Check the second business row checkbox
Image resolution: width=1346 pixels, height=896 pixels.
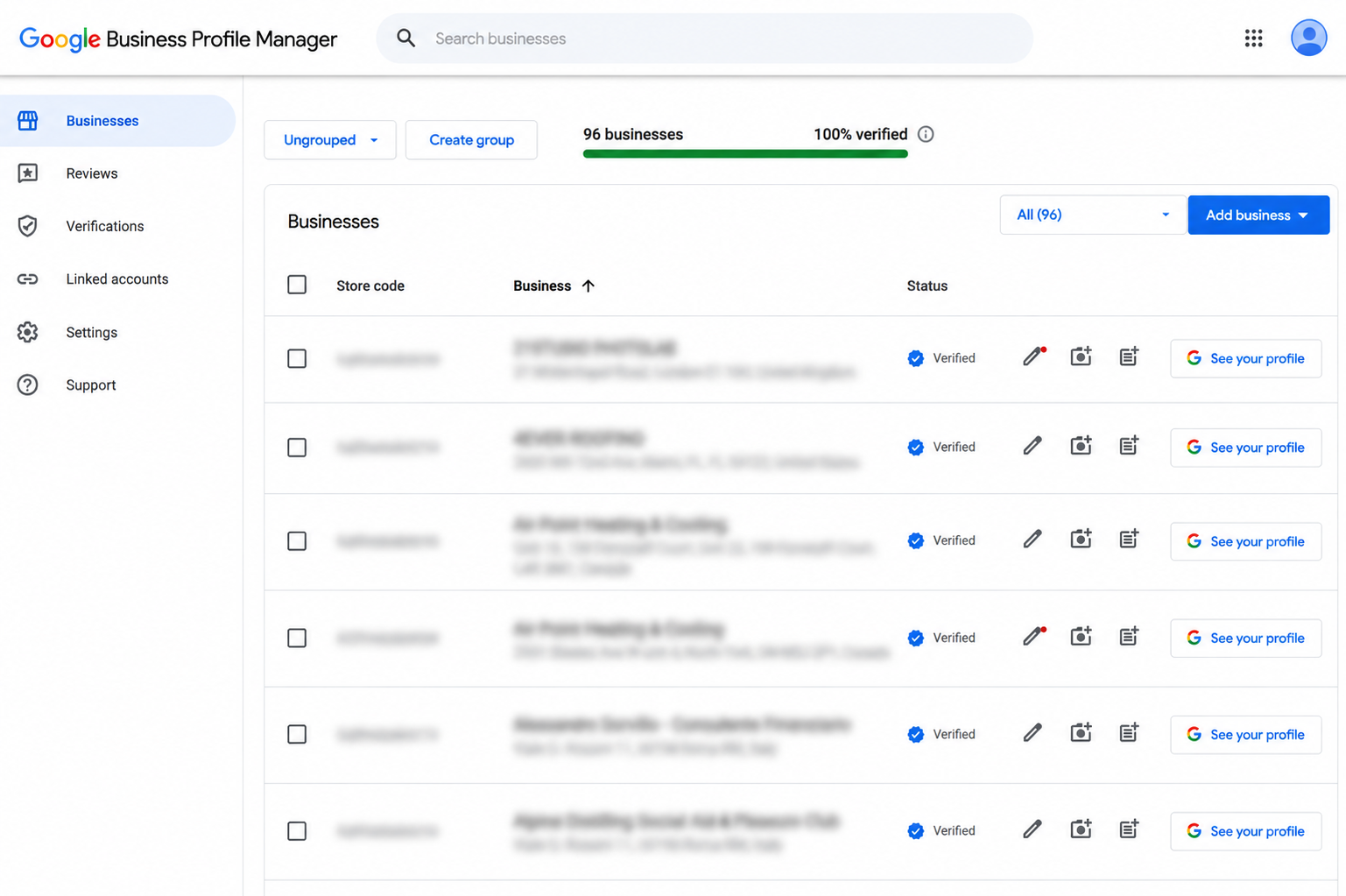(x=297, y=448)
